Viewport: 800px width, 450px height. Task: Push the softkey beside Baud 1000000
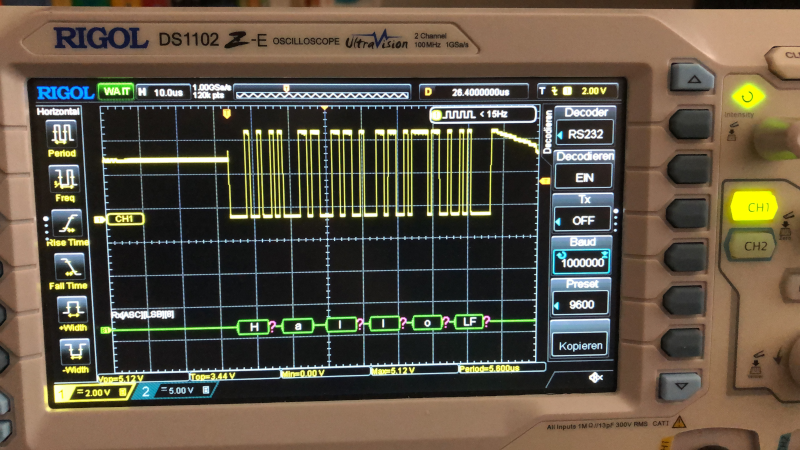pyautogui.click(x=684, y=257)
